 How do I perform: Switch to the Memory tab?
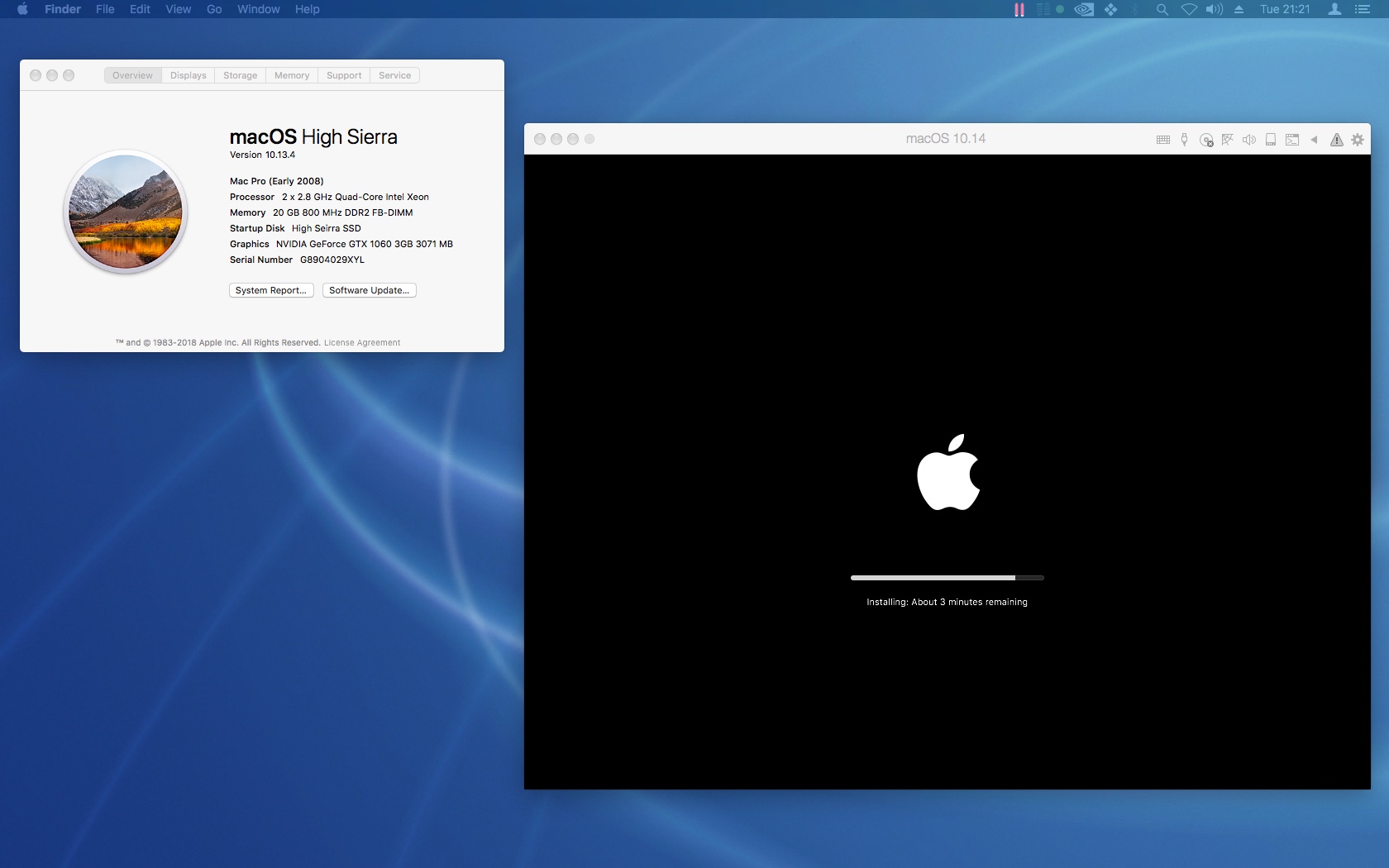coord(292,75)
